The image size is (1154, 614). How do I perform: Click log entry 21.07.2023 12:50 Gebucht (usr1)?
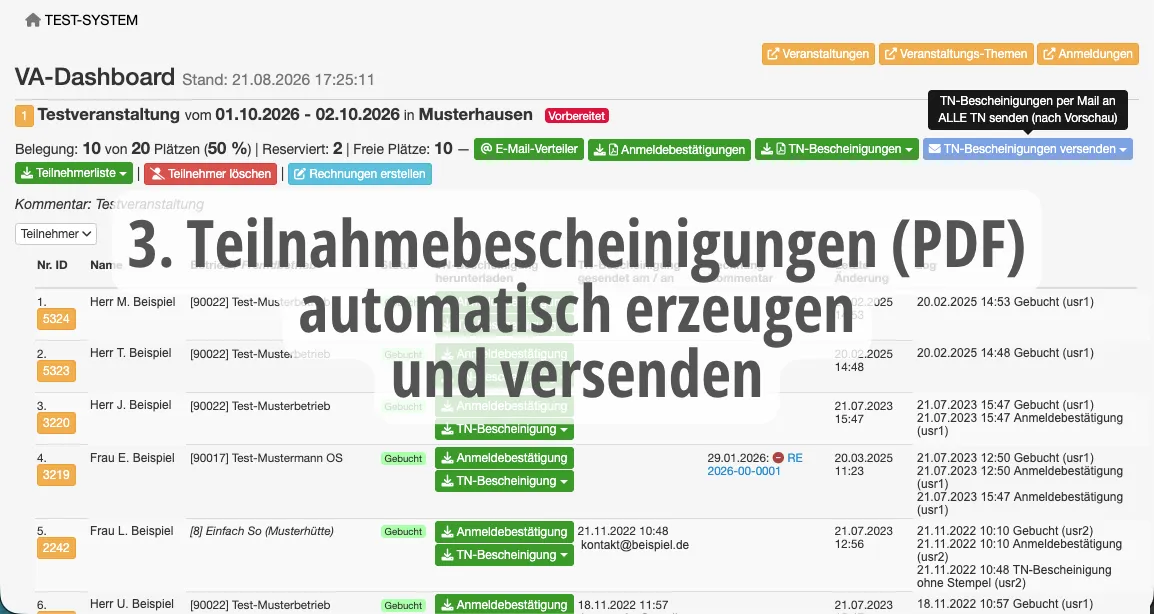(1005, 457)
